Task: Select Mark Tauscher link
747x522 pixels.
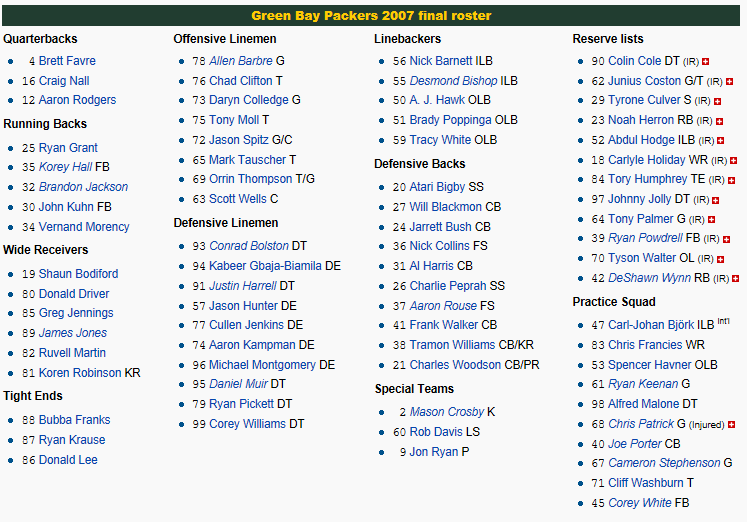Action: tap(247, 160)
